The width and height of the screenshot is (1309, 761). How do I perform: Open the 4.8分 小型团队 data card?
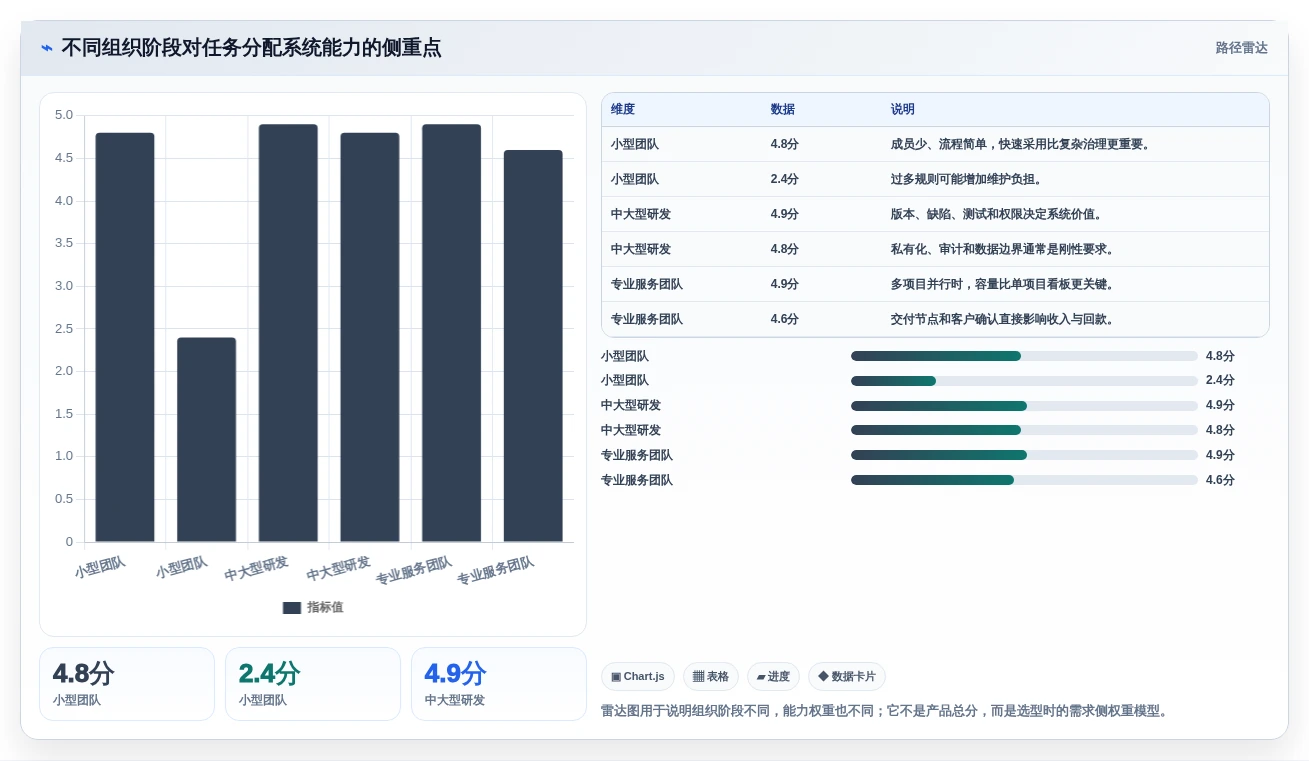point(127,684)
